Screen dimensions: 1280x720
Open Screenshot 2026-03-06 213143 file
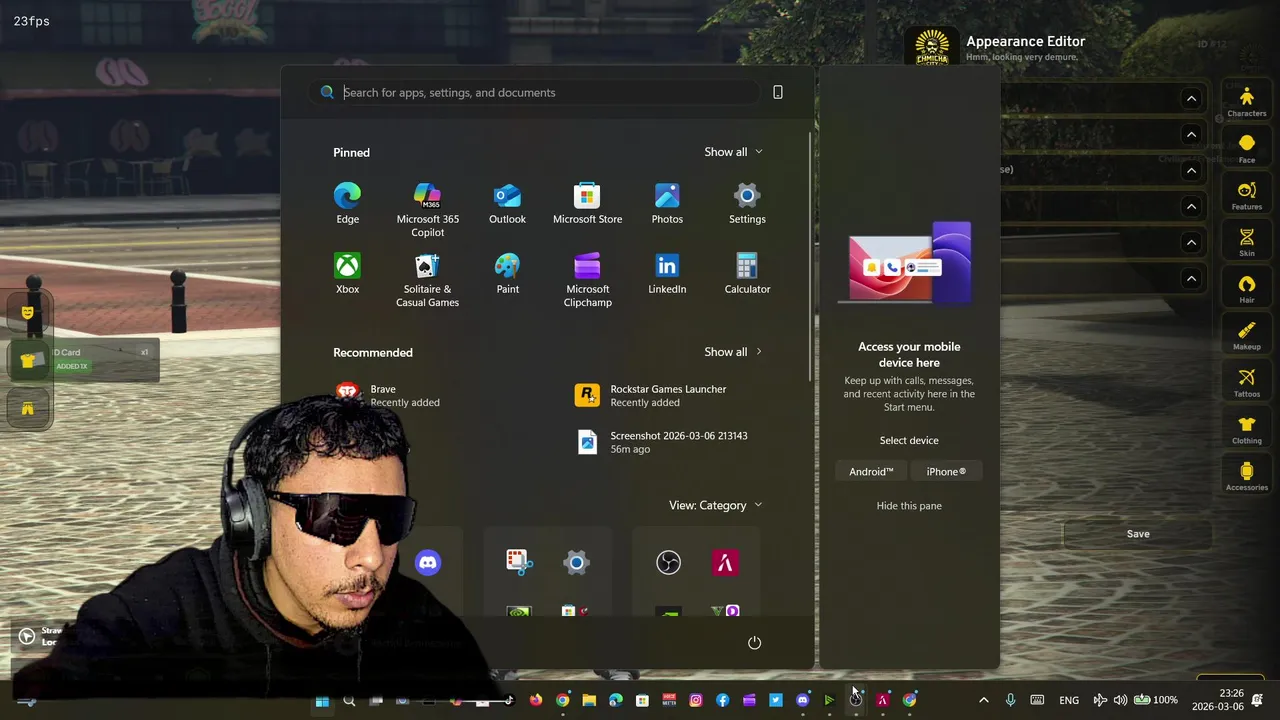click(x=662, y=442)
